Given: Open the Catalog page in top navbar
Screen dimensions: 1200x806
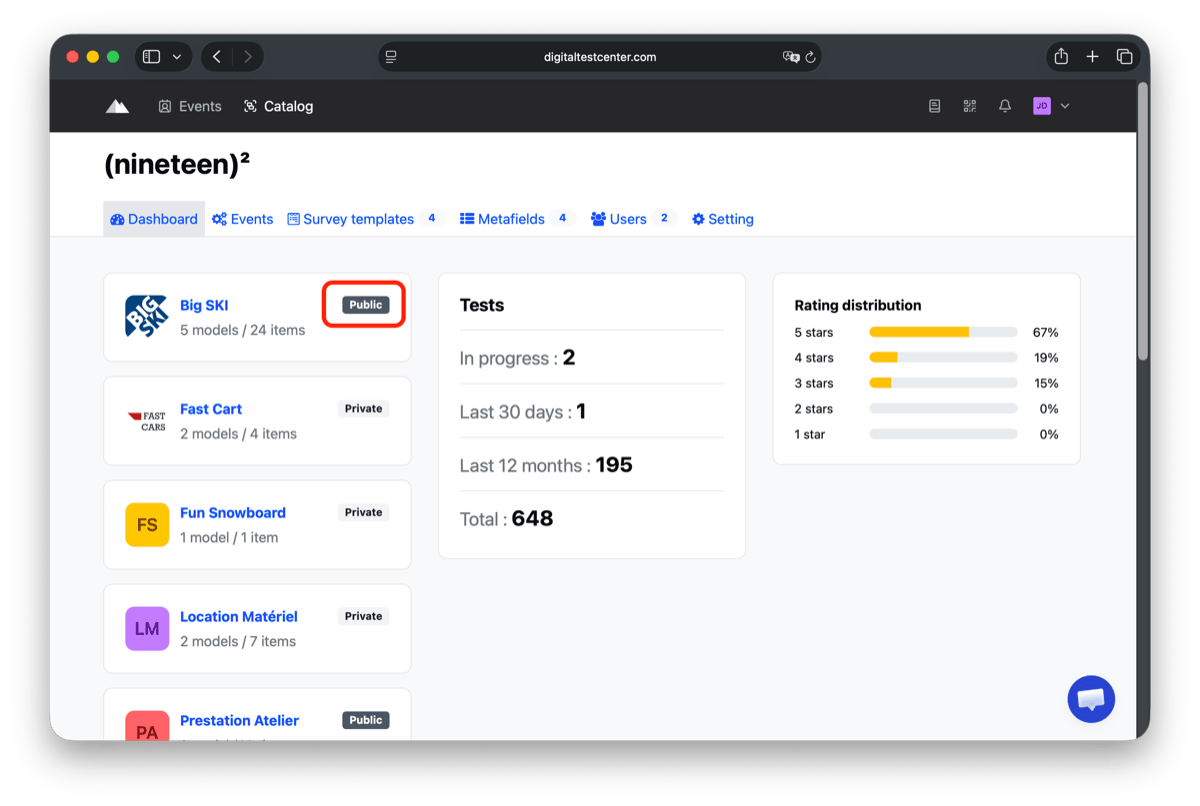Looking at the screenshot, I should [278, 106].
